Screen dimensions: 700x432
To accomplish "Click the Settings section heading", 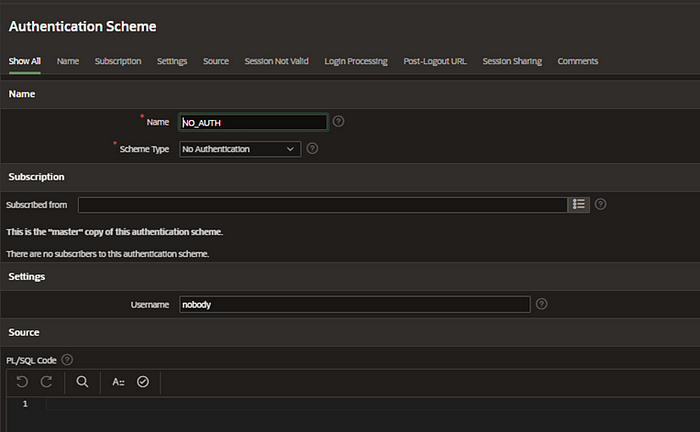I will click(27, 277).
